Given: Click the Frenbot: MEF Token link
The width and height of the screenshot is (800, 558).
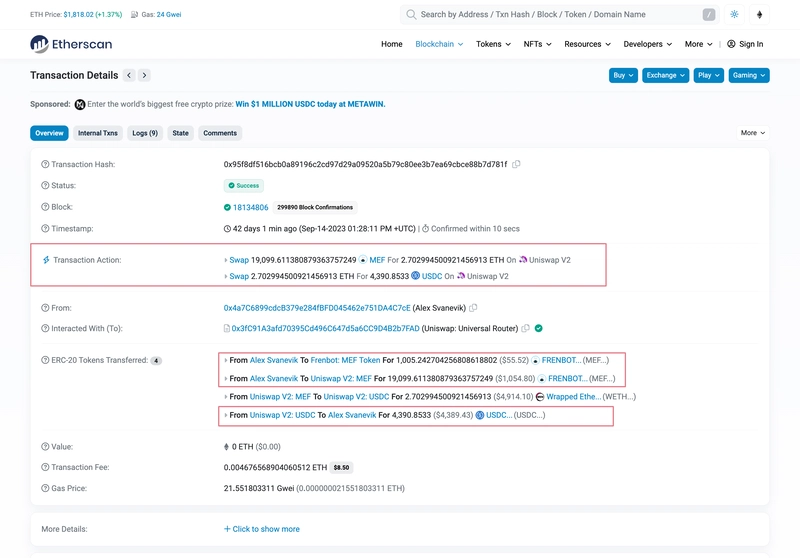Looking at the screenshot, I should coord(345,360).
